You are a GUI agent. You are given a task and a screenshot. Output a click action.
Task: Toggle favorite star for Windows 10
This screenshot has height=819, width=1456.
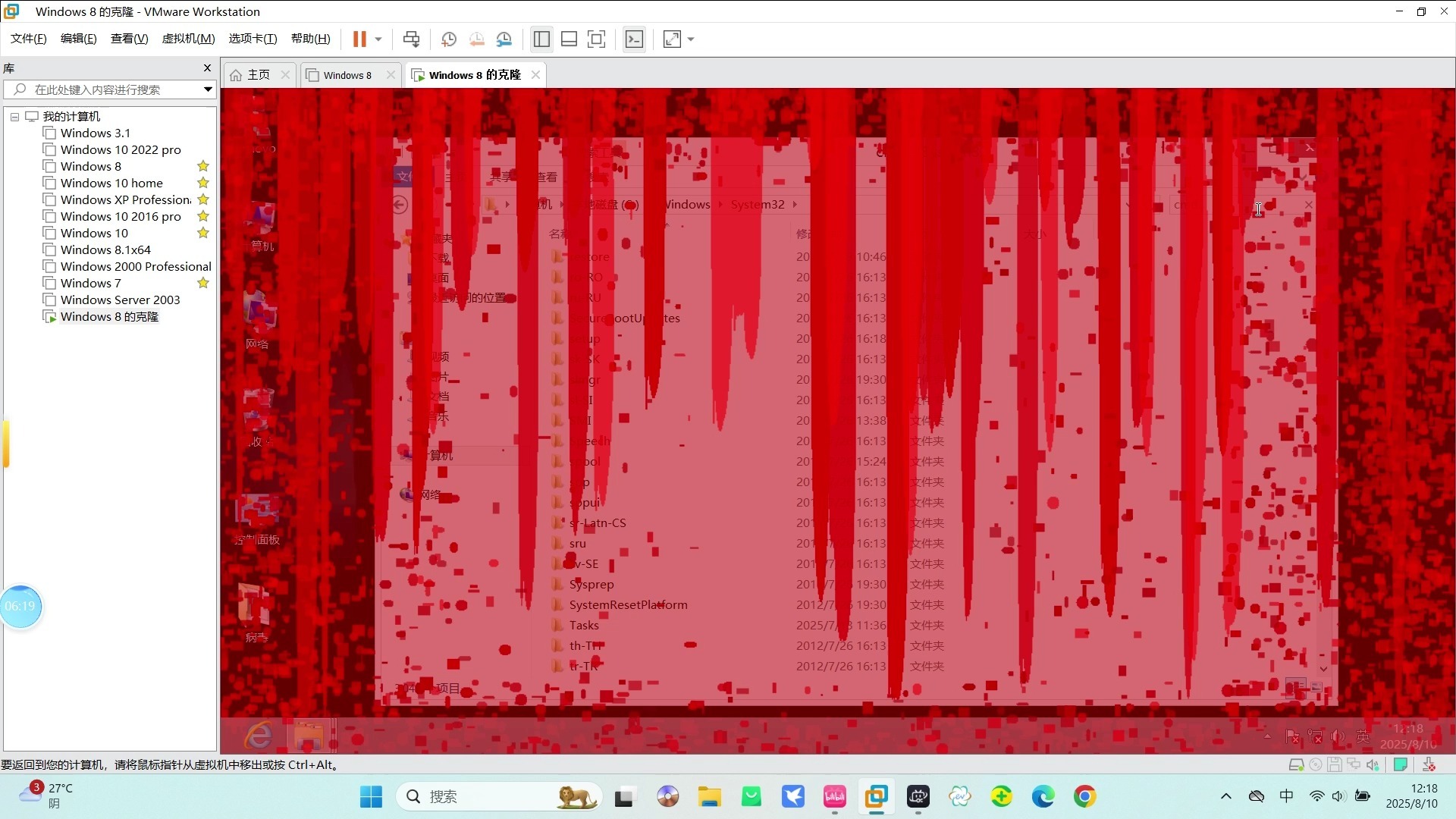pos(203,233)
